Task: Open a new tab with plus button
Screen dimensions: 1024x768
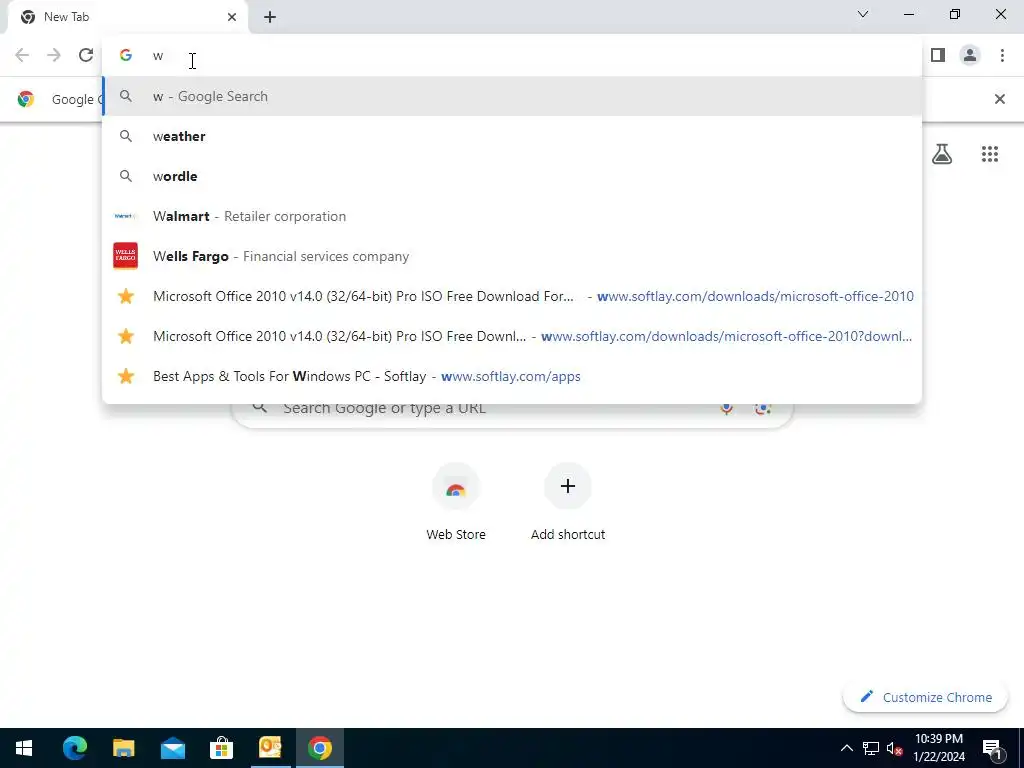Action: pos(270,17)
